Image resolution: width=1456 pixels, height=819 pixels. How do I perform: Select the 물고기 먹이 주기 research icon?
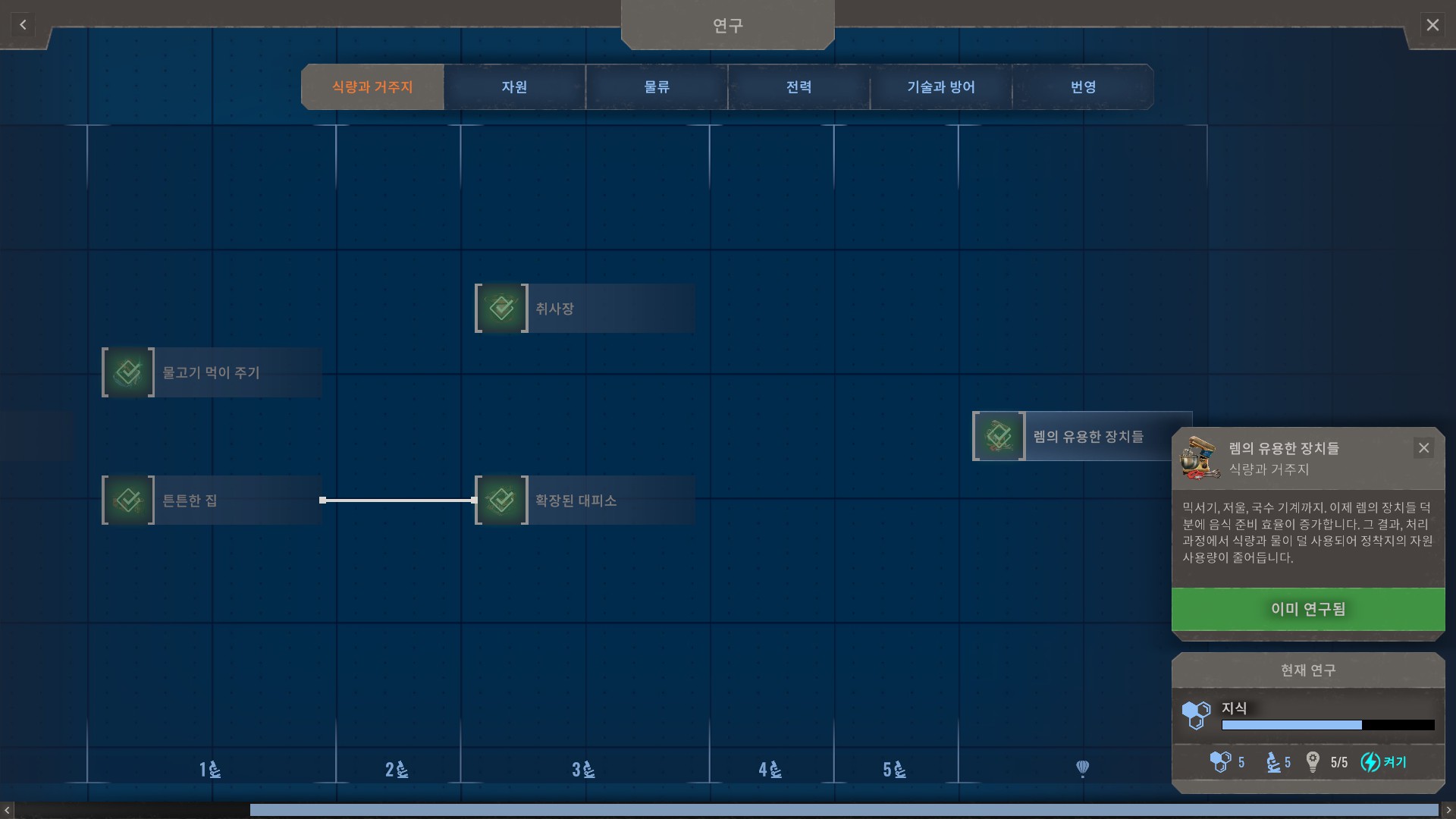[x=128, y=372]
